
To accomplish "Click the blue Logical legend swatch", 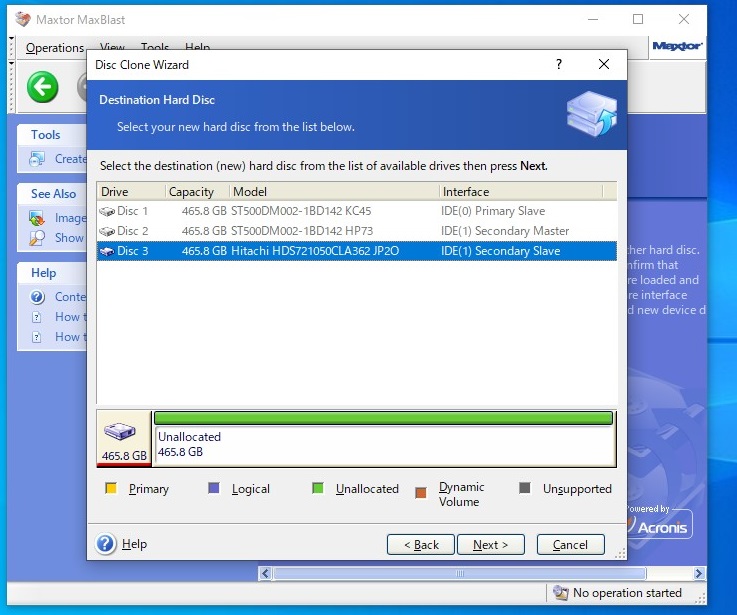I will [214, 488].
